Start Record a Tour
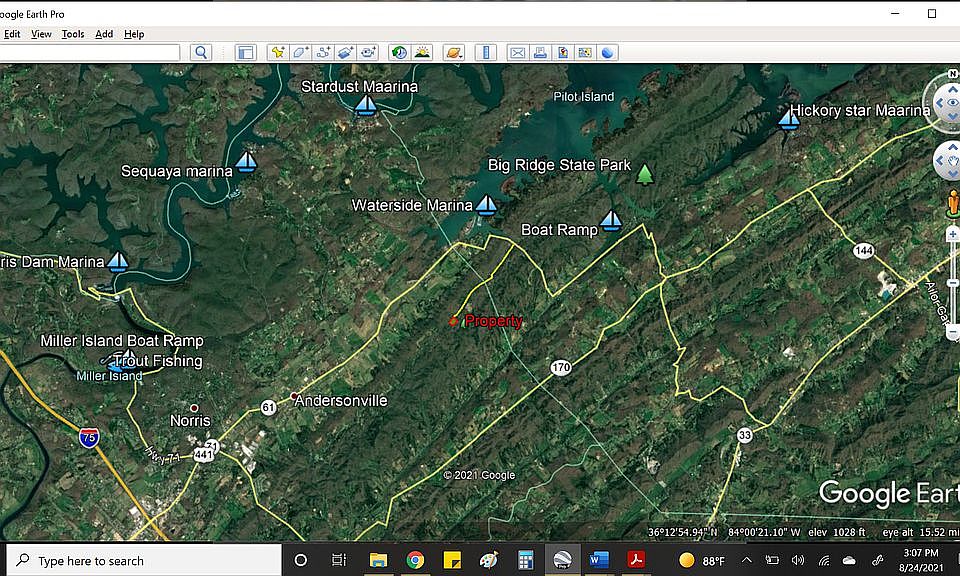 [368, 53]
